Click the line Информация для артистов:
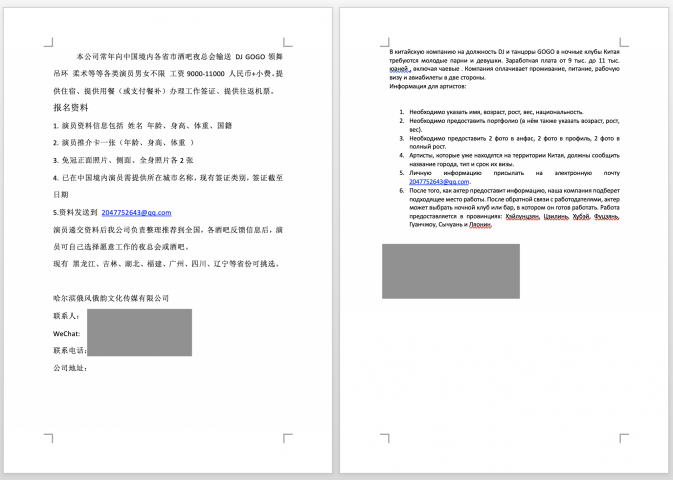Screen dimensions: 673x480 428,86
